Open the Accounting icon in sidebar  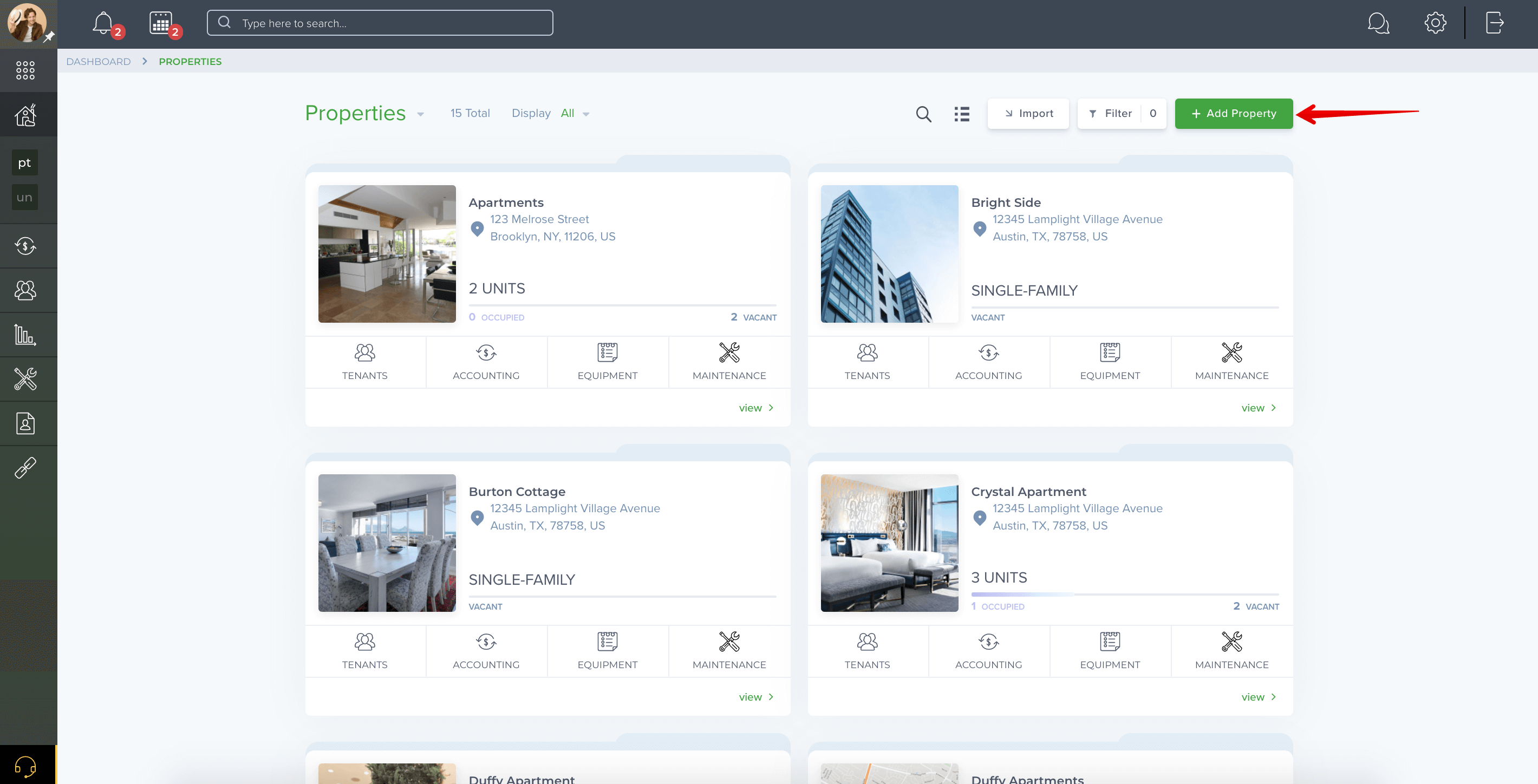point(25,245)
